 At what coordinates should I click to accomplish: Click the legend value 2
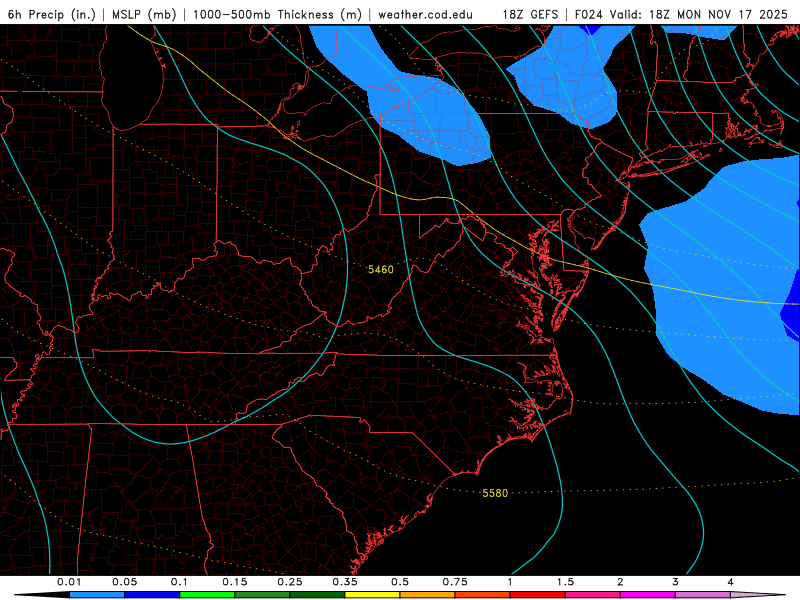[620, 582]
